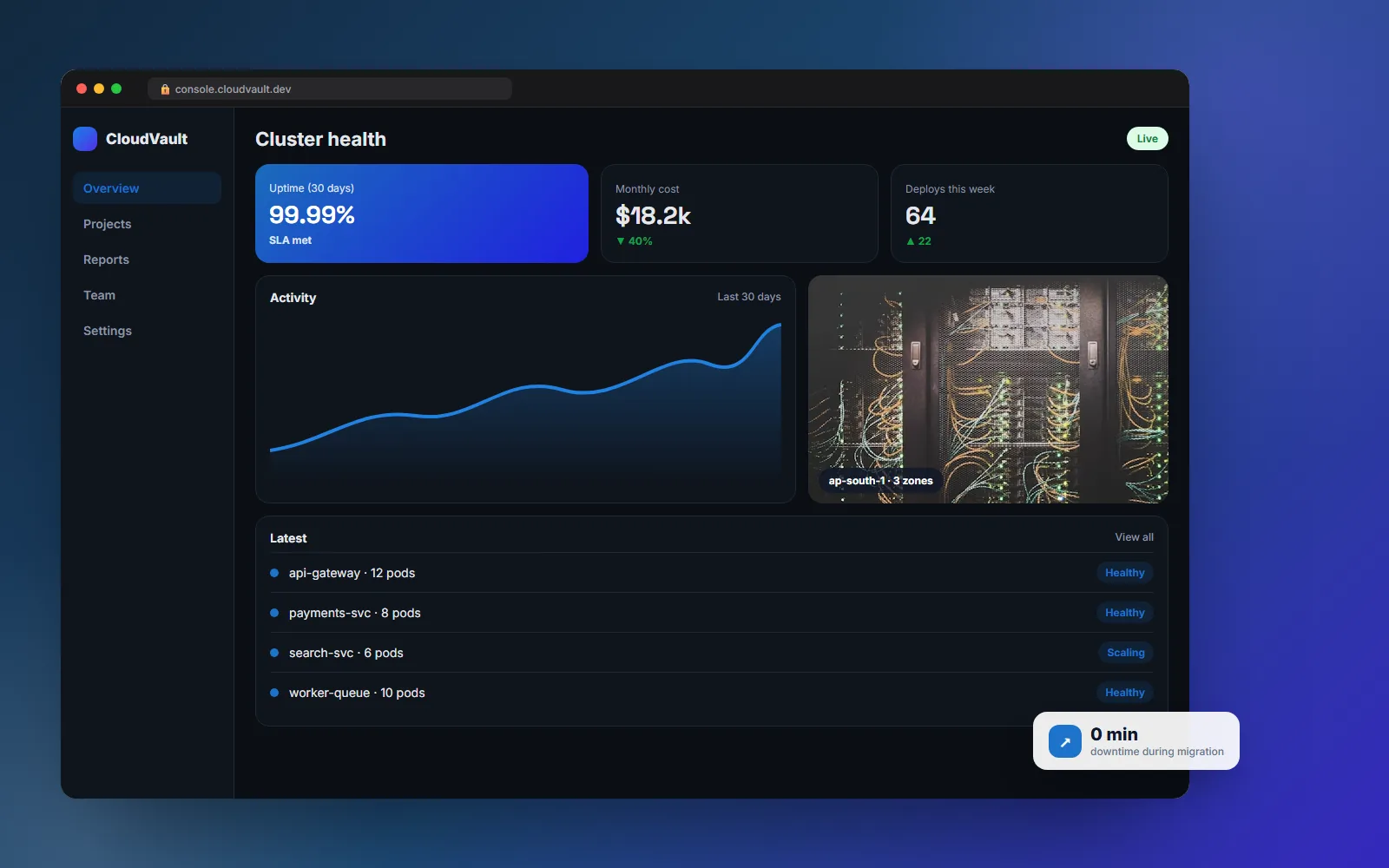Open the Overview section
This screenshot has width=1389, height=868.
(x=147, y=188)
